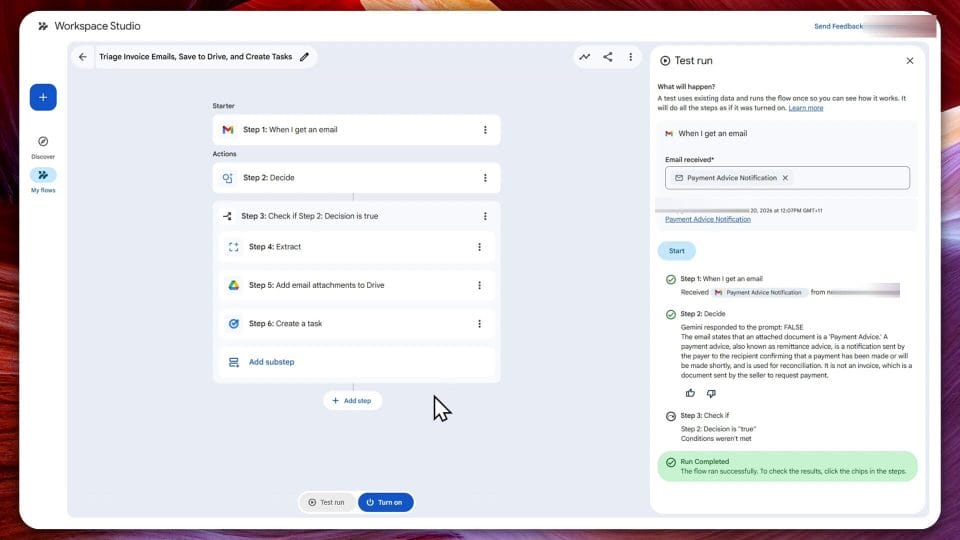Screen dimensions: 960x540
Task: Click 'Gemini responded to the prompt: FALSE'
Action: [x=741, y=327]
